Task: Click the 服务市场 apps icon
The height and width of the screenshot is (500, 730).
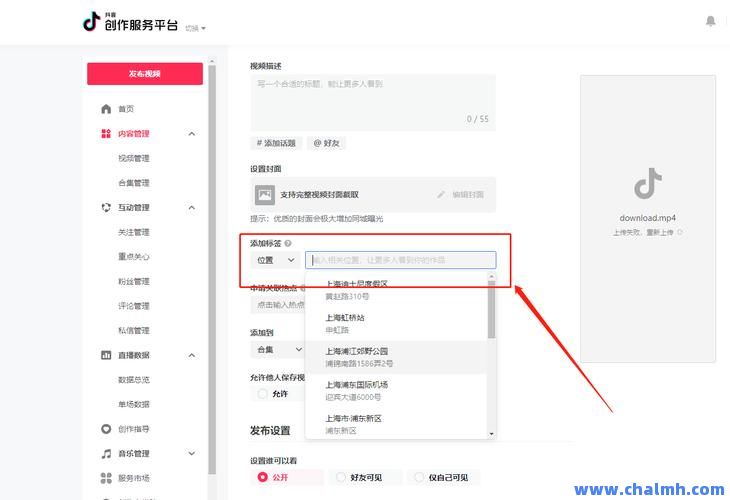Action: [x=106, y=478]
